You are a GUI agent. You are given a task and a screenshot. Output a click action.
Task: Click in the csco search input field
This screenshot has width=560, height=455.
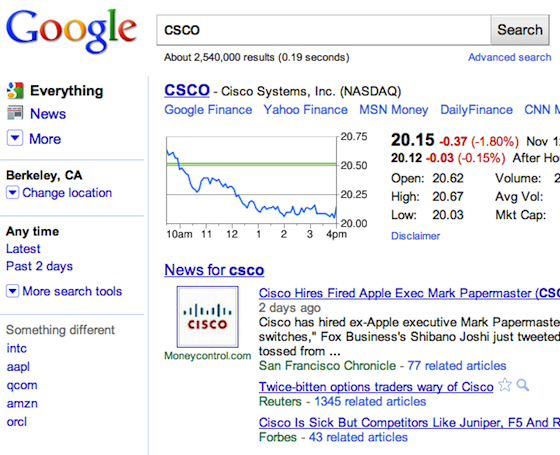point(324,30)
